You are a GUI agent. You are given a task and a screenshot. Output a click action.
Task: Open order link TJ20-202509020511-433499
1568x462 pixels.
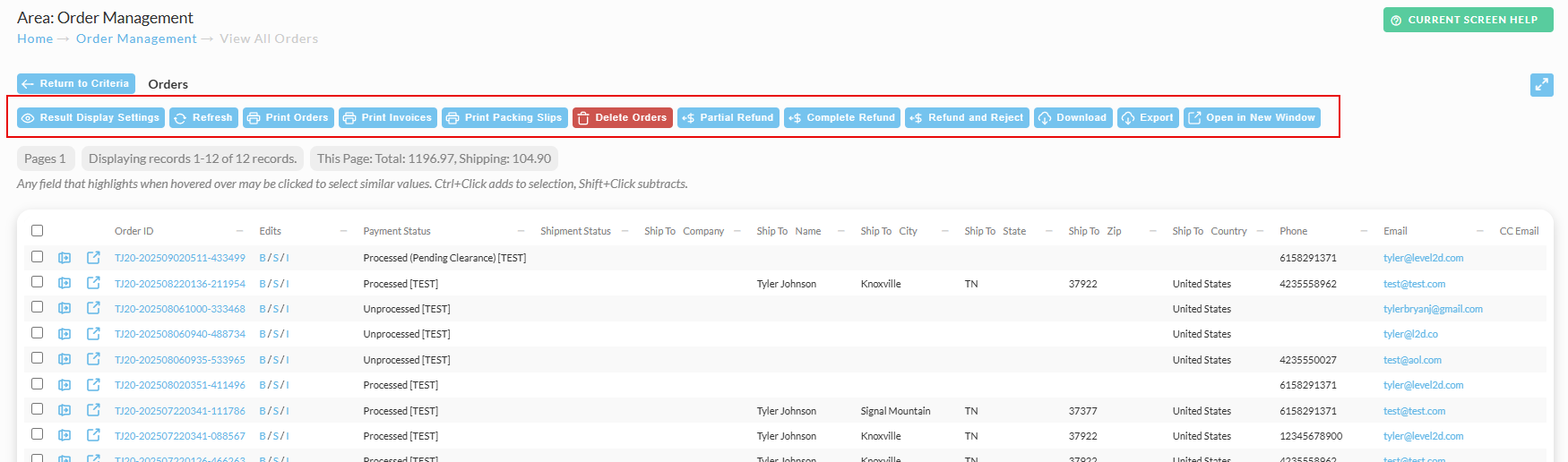pos(180,258)
